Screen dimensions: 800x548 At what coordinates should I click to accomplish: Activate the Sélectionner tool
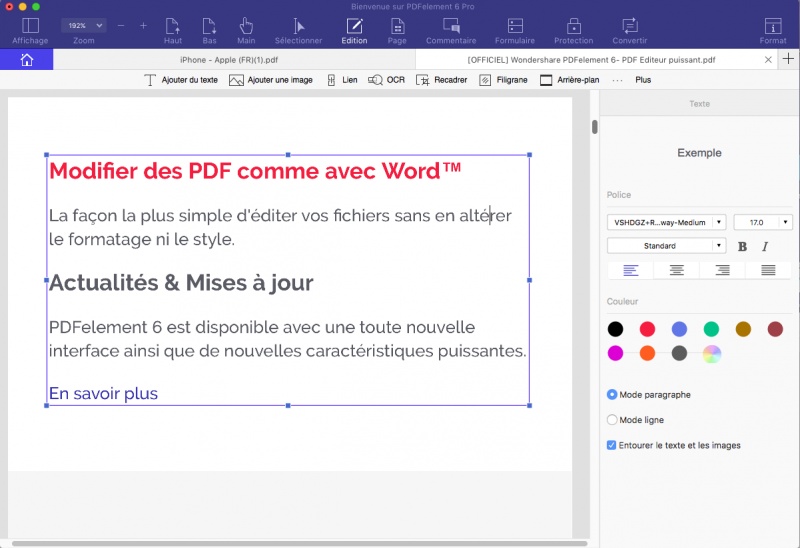(298, 26)
